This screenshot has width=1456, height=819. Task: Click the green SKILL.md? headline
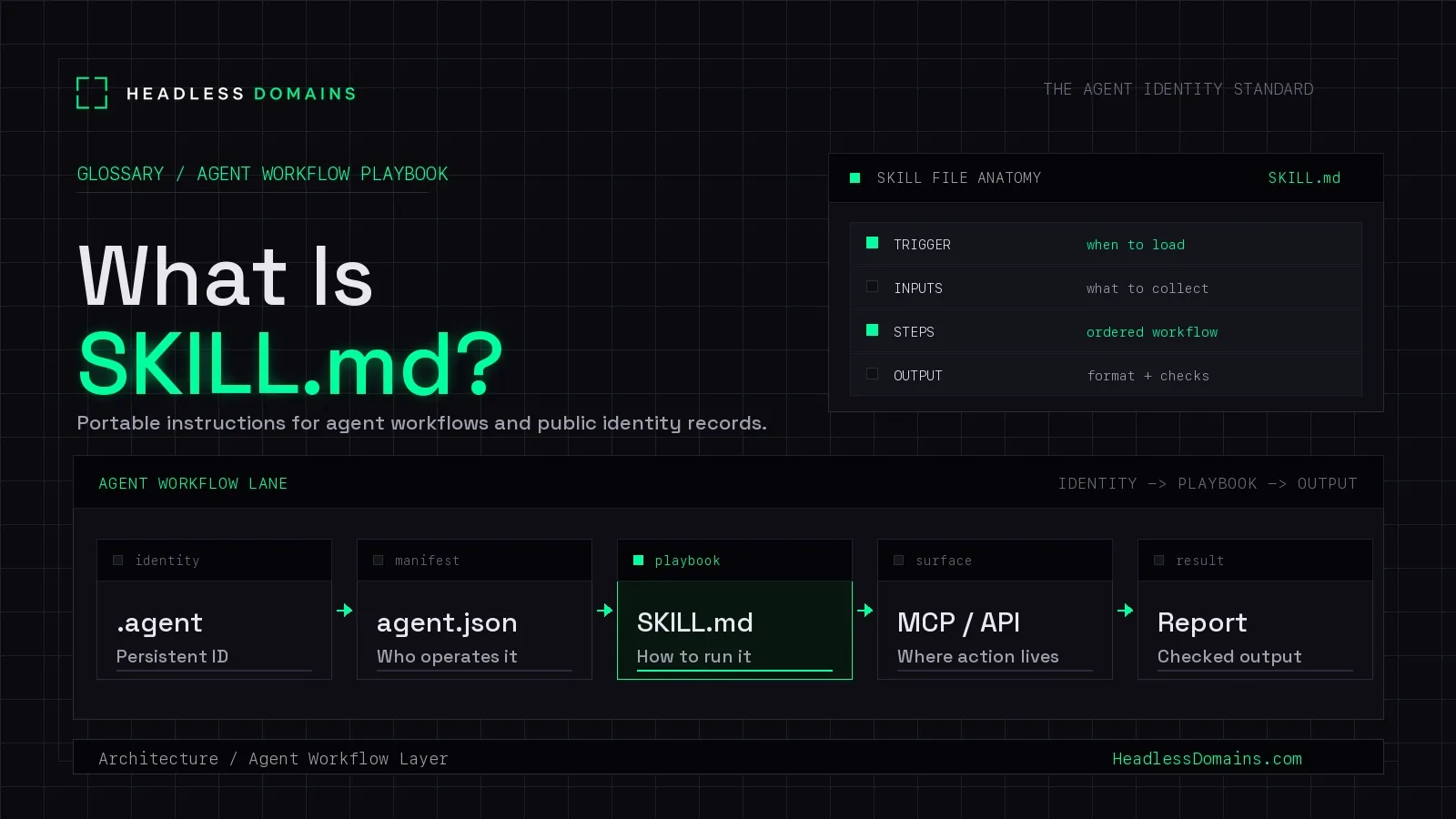pyautogui.click(x=290, y=364)
